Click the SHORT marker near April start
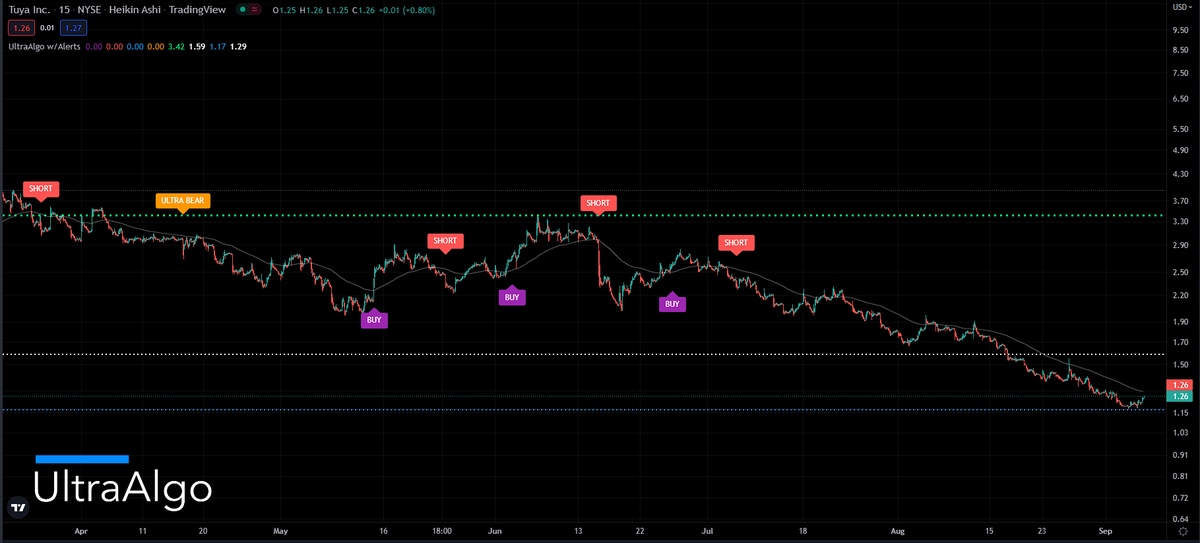 tap(41, 189)
